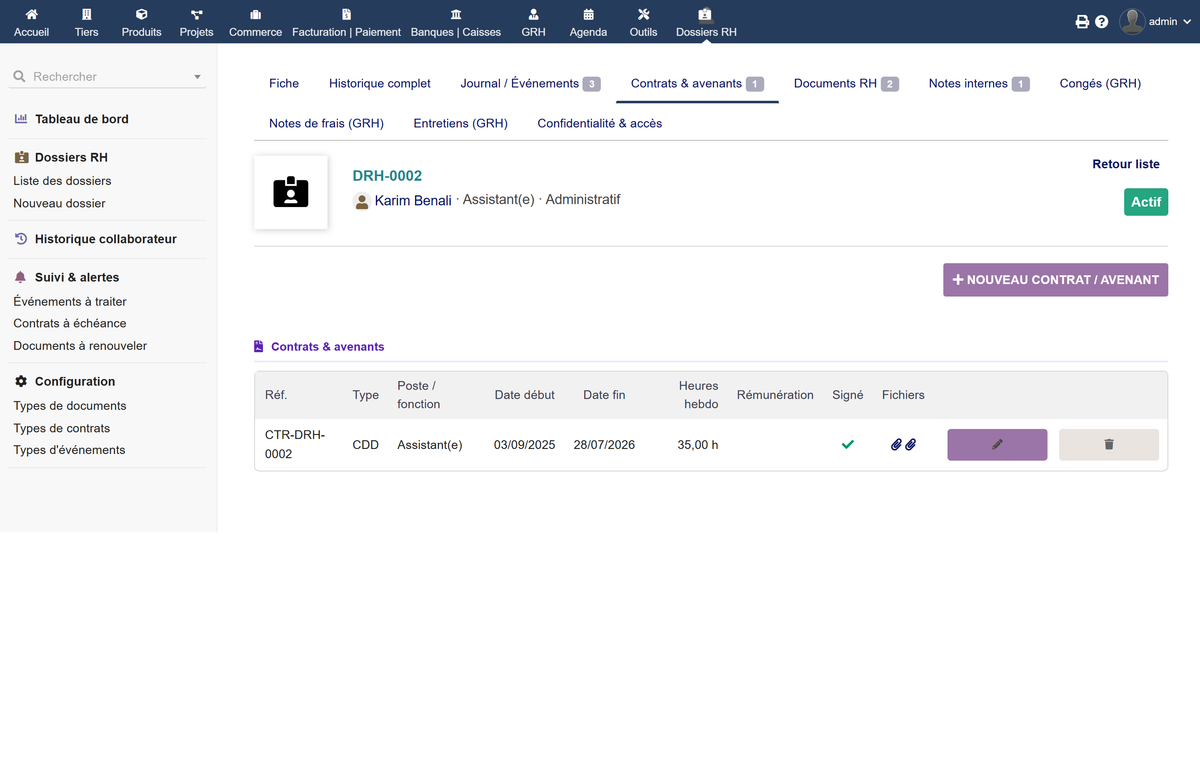Open the help question mark icon
Viewport: 1200px width, 783px height.
coord(1102,22)
